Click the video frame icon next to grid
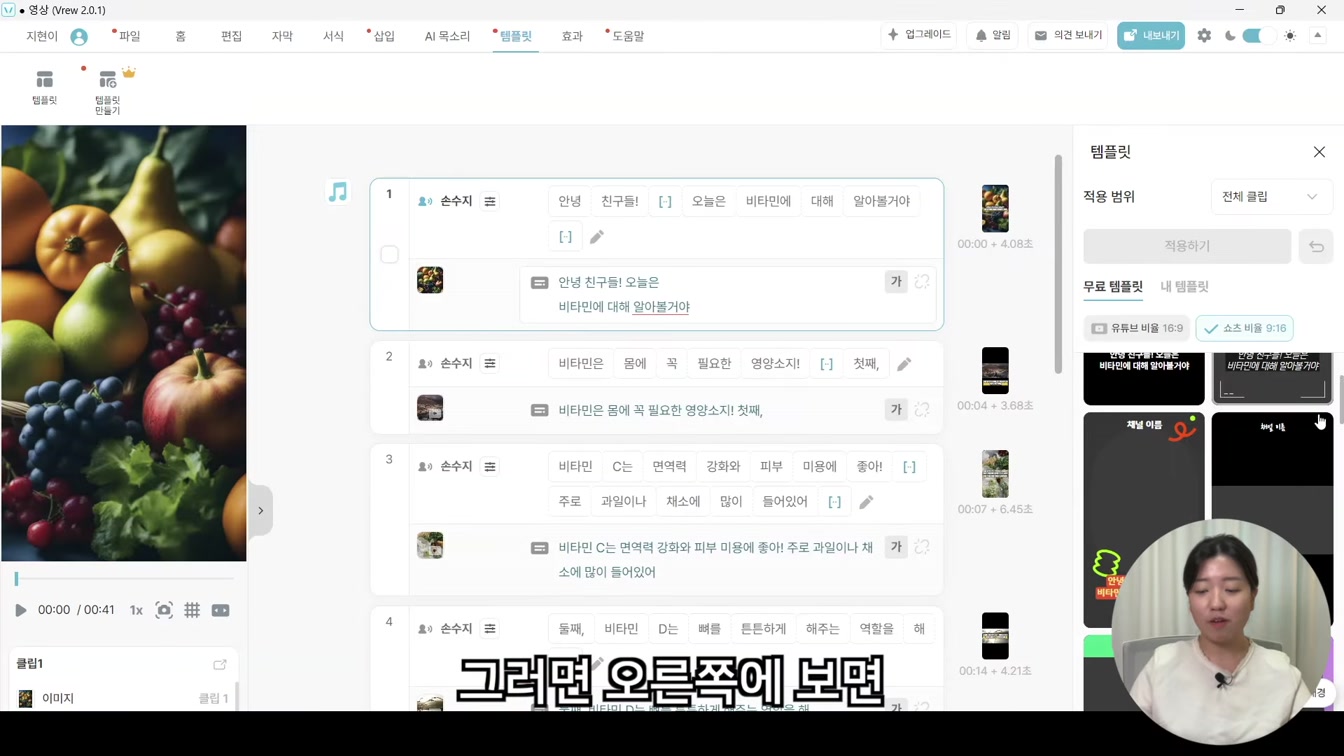 [x=221, y=610]
